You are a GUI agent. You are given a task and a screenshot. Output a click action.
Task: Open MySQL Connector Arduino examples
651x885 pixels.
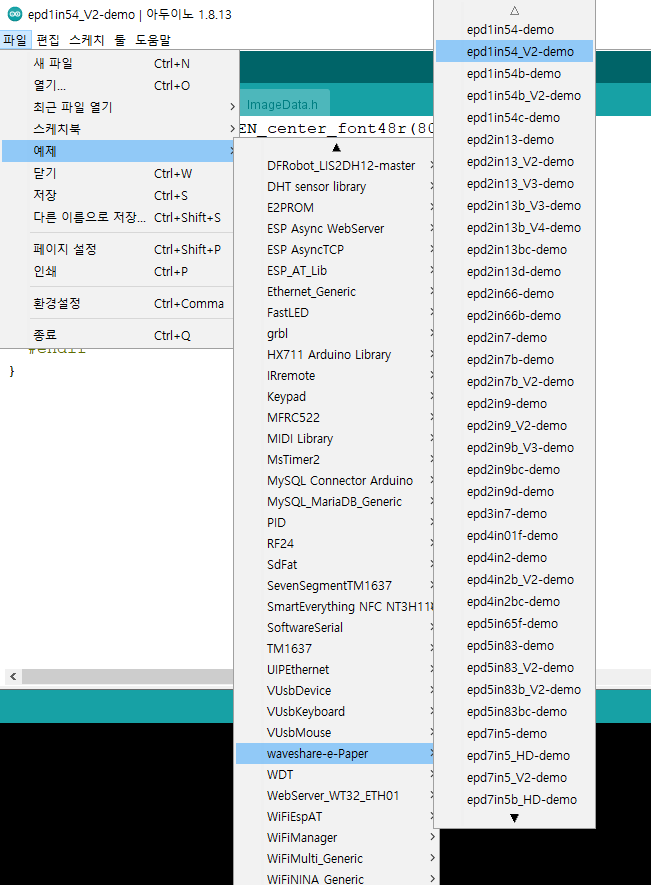[x=335, y=480]
